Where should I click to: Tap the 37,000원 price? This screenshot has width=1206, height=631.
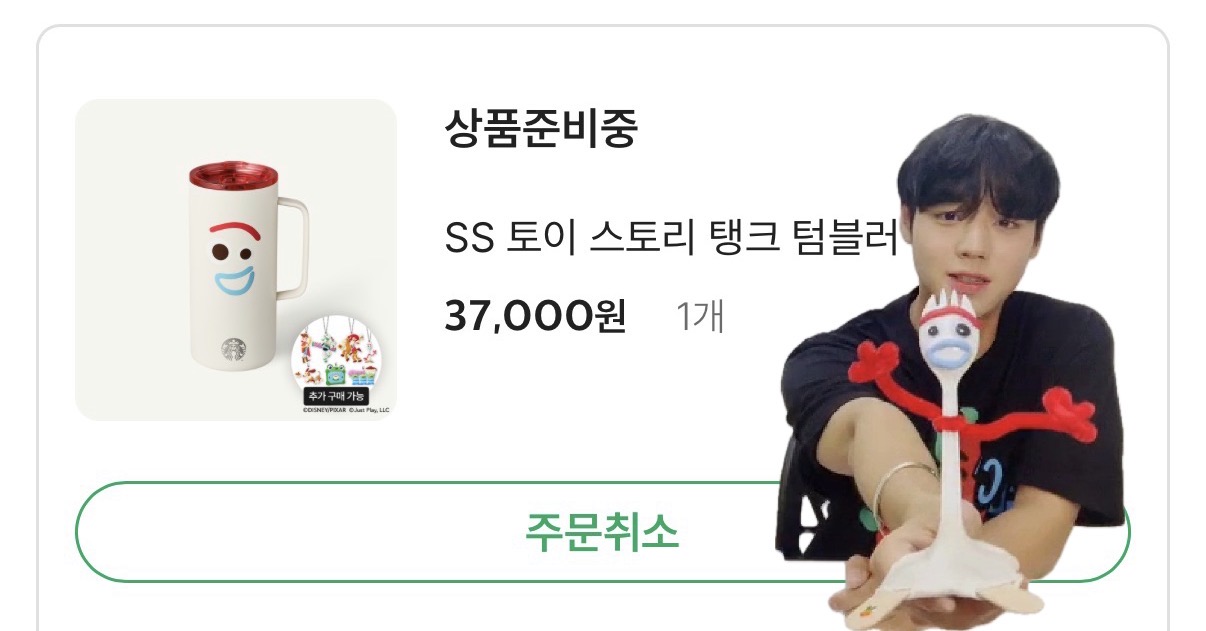click(x=535, y=317)
